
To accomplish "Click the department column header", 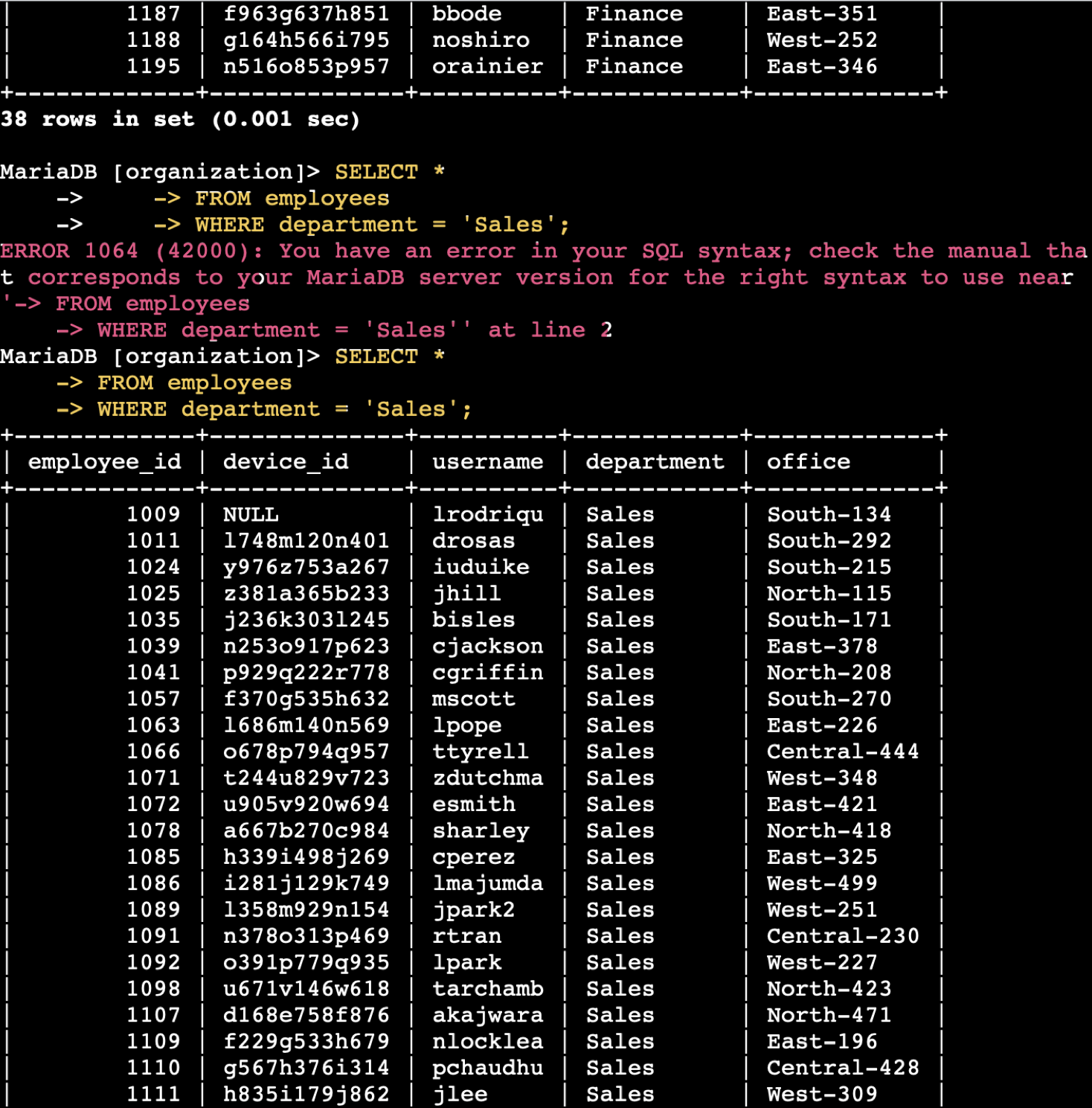I will [655, 462].
